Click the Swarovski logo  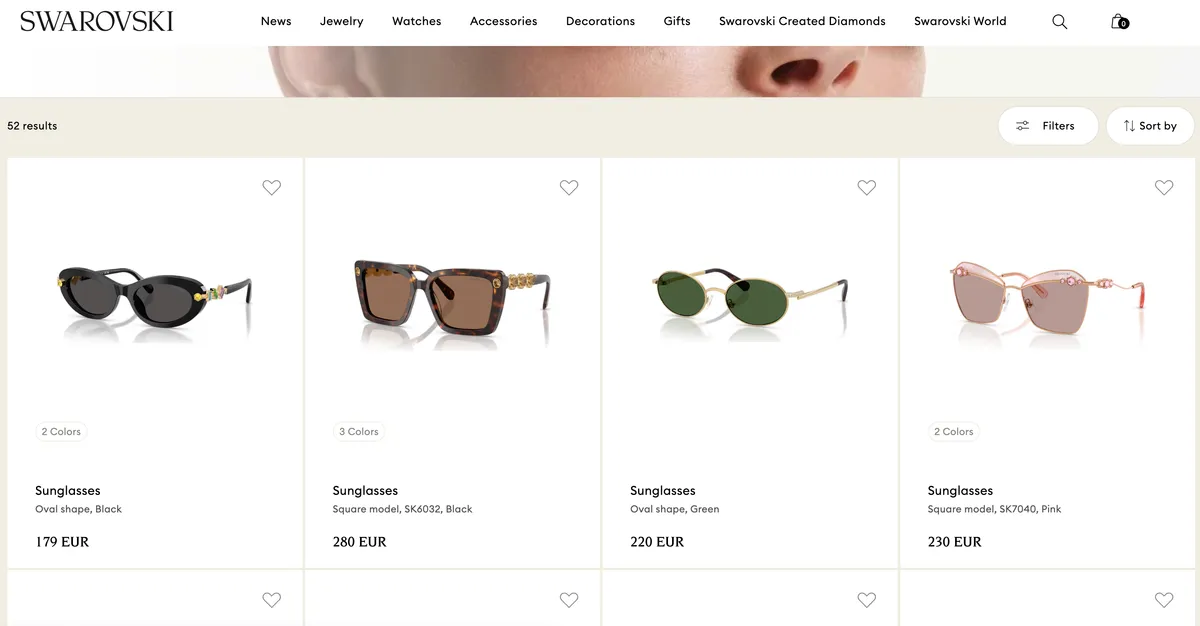(x=96, y=21)
